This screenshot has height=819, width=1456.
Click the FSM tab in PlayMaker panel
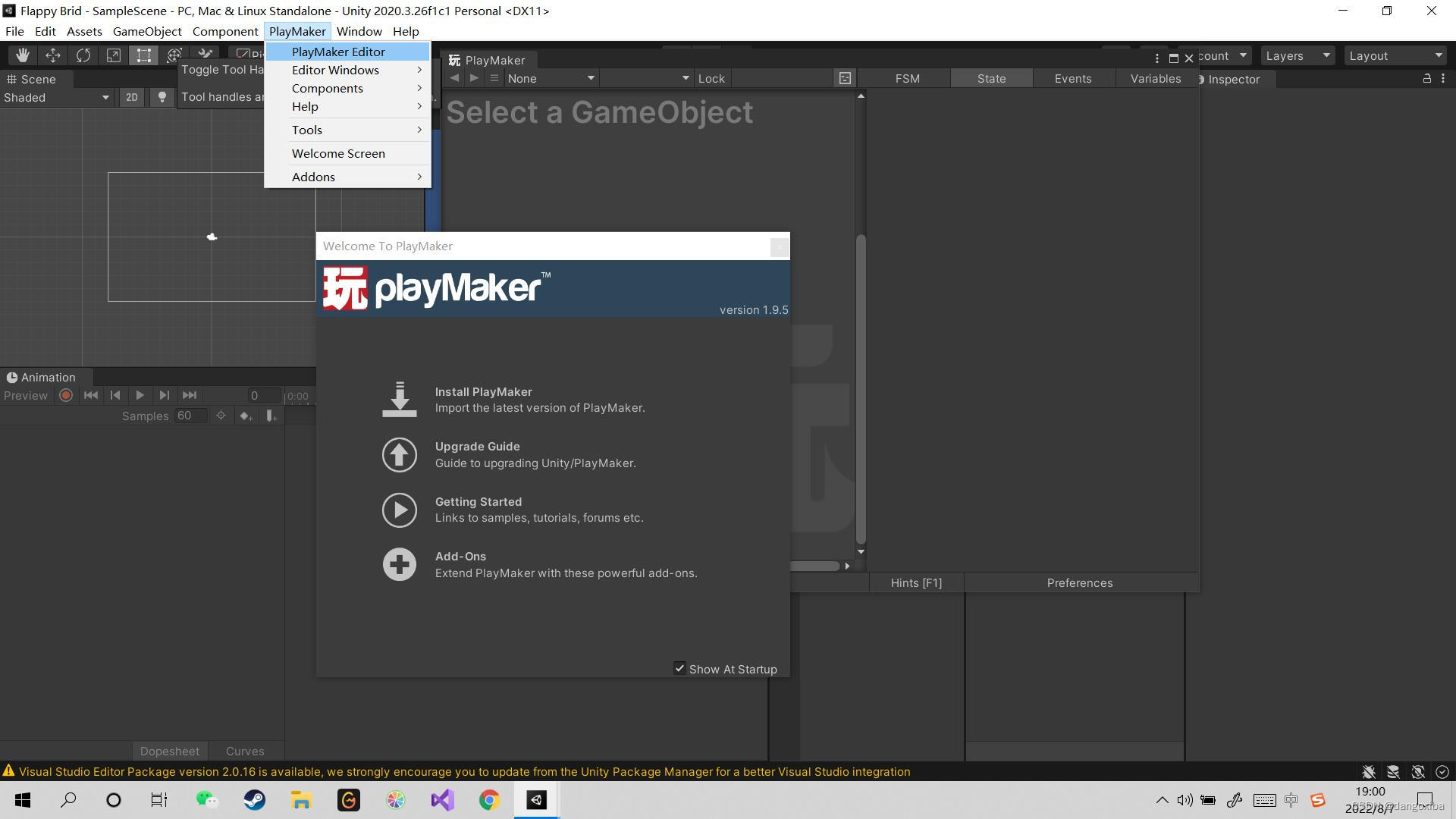pos(908,78)
